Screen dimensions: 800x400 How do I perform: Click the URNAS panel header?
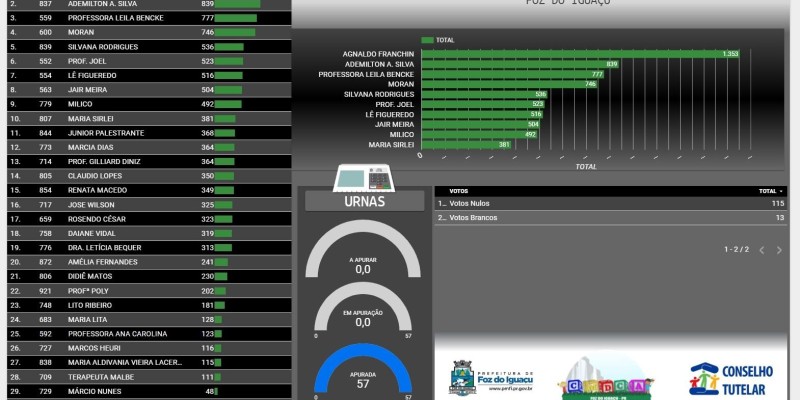coord(364,201)
